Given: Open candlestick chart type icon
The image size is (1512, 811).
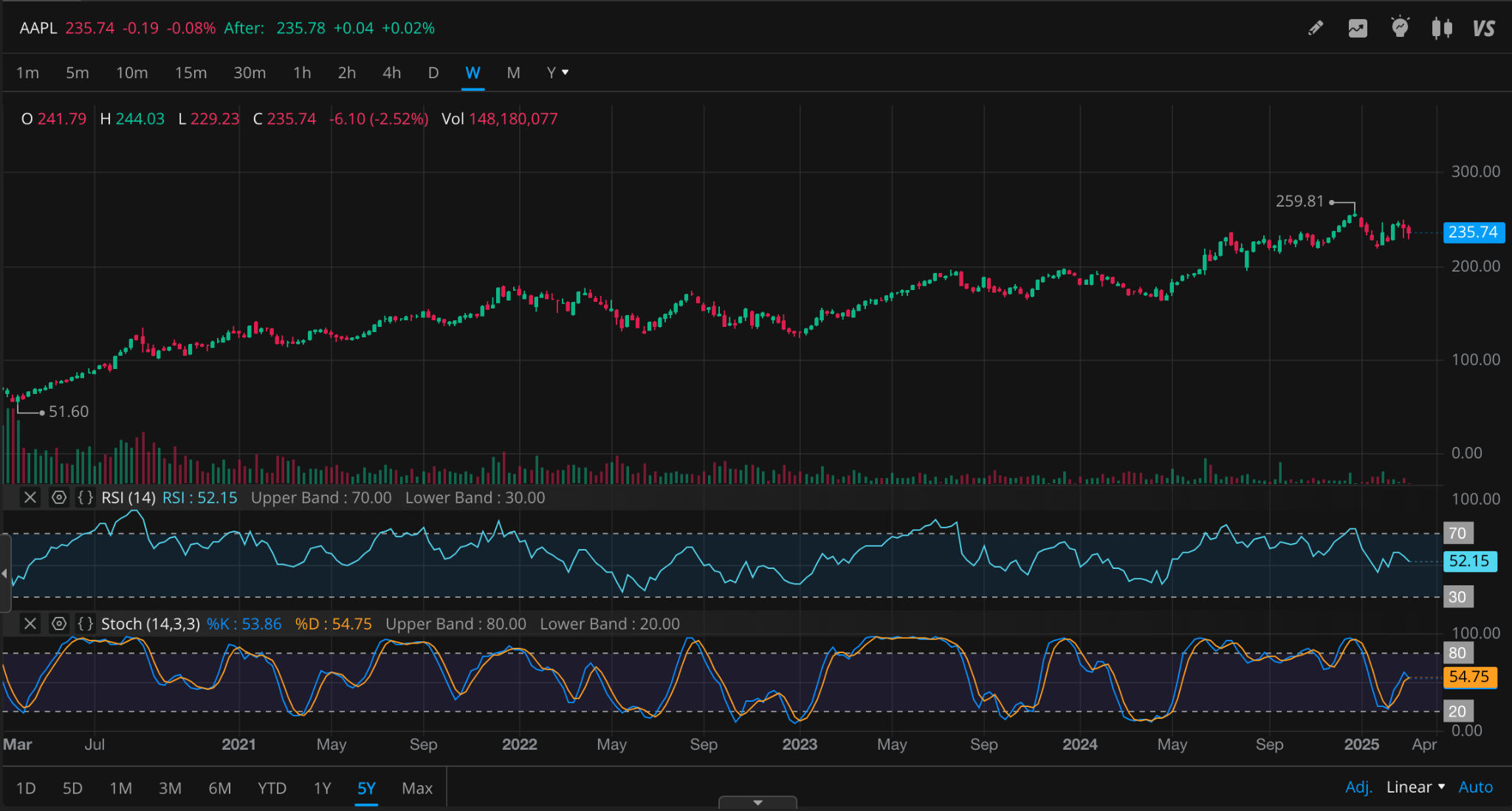Looking at the screenshot, I should pyautogui.click(x=1442, y=29).
